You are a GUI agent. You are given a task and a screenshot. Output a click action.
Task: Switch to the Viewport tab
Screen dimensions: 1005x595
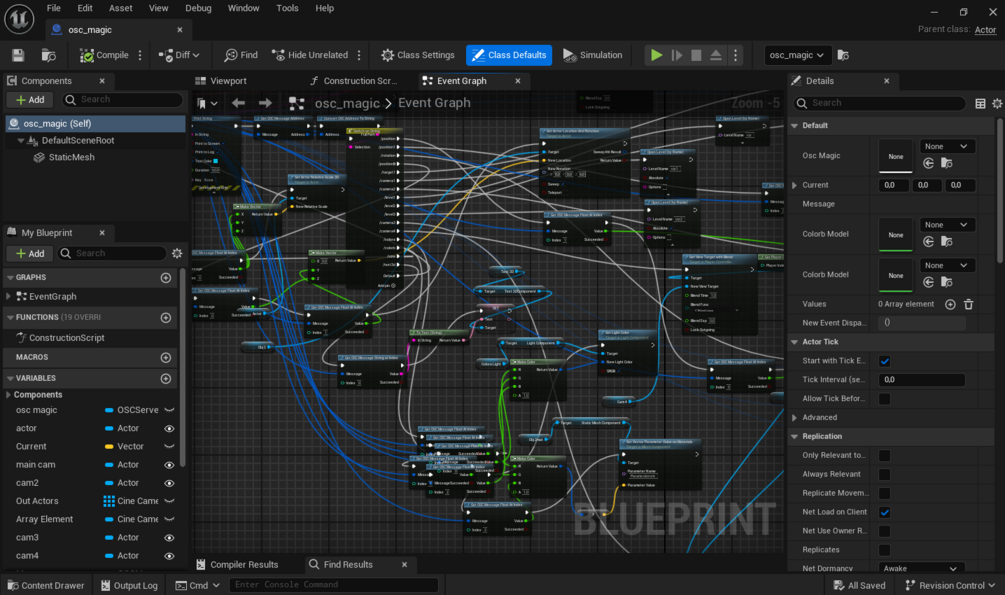(x=221, y=81)
